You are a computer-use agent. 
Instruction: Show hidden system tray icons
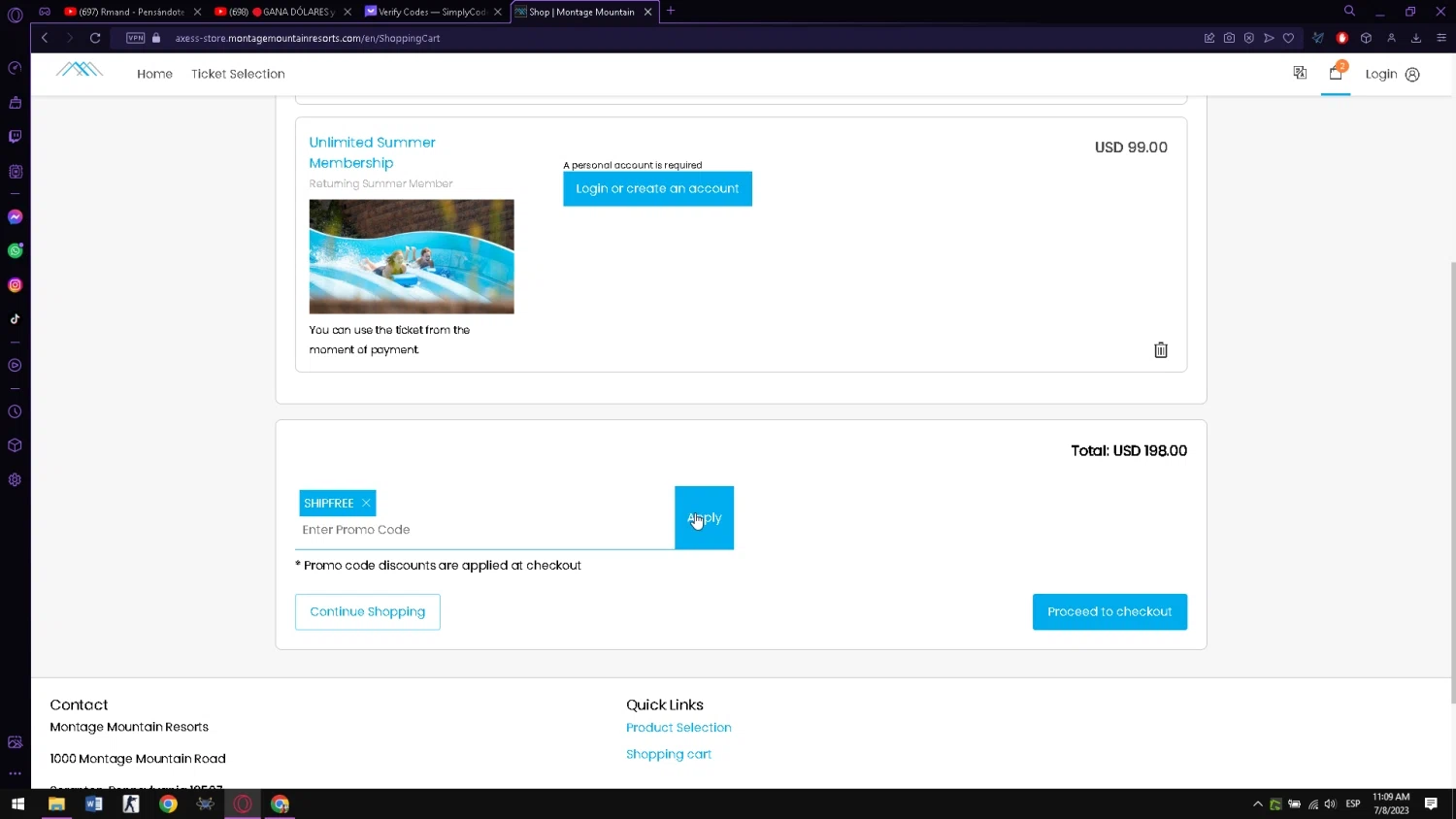pyautogui.click(x=1258, y=803)
